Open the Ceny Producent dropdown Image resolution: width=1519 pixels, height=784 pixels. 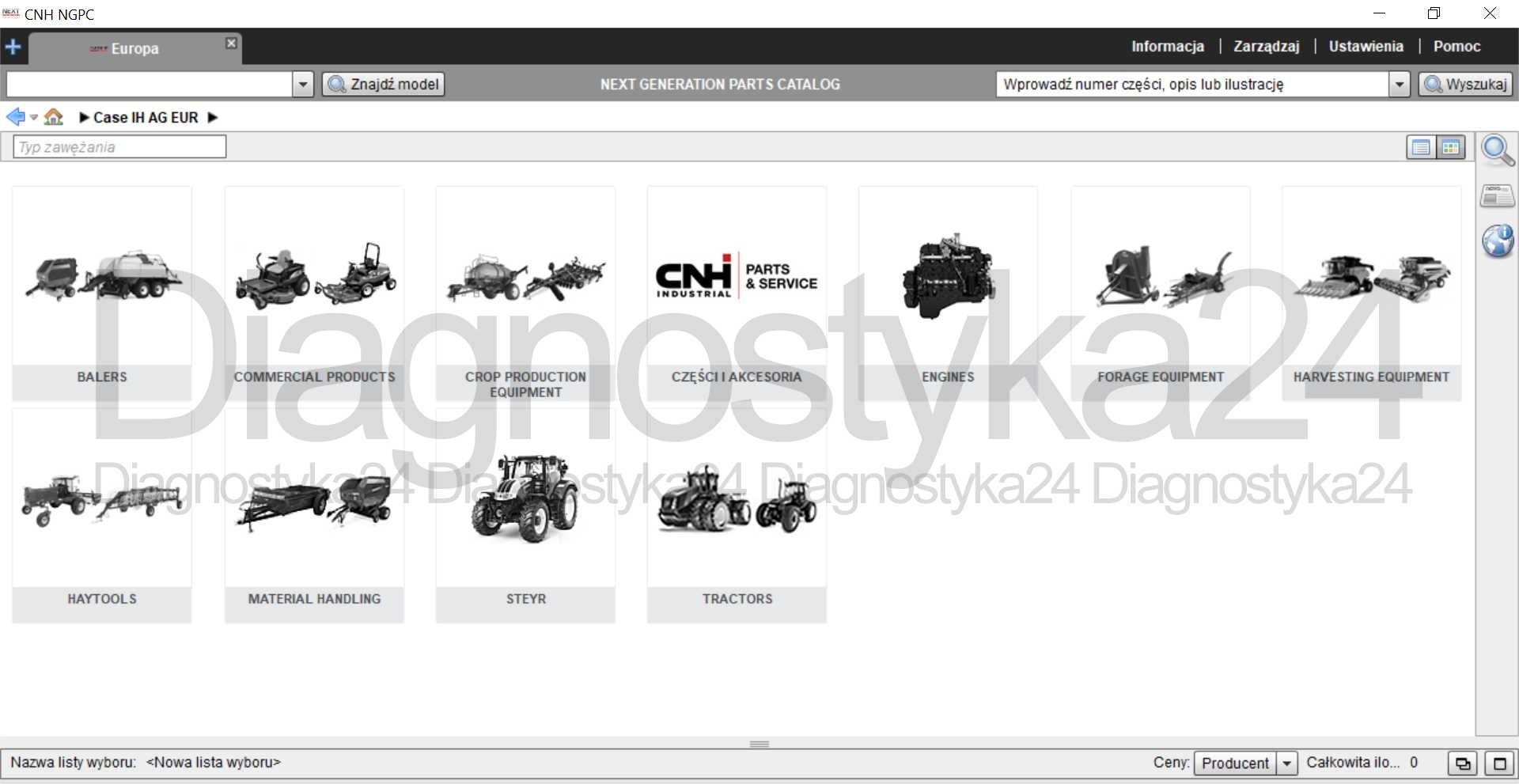[1246, 763]
